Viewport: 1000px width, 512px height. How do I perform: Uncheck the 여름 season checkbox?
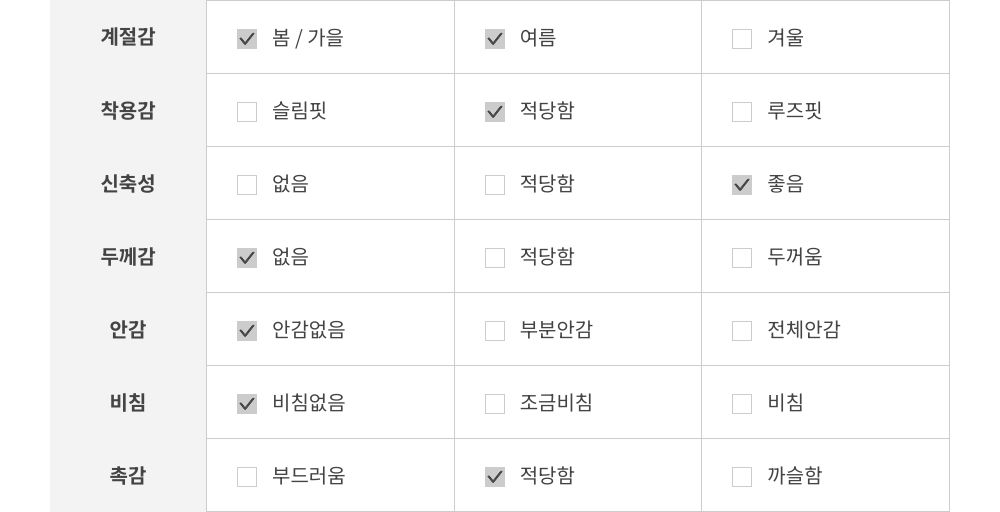click(x=495, y=39)
